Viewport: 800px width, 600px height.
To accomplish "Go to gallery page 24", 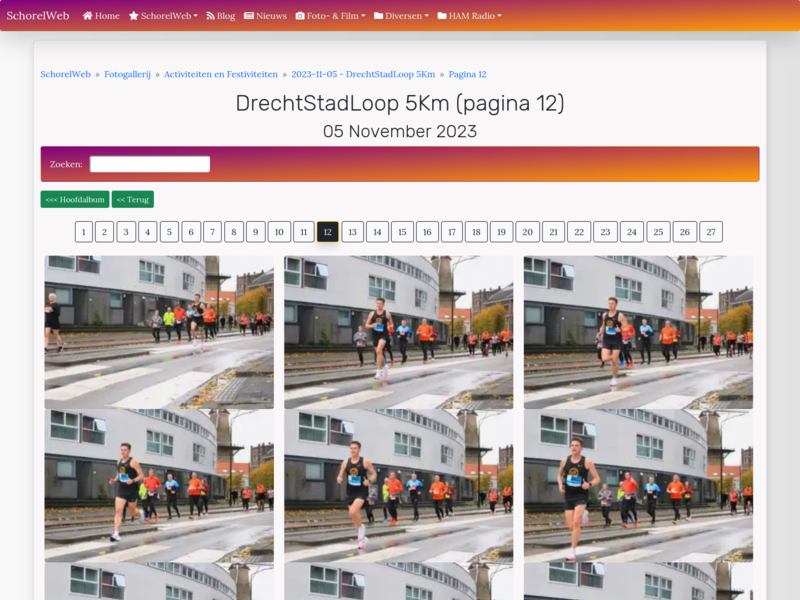I will pyautogui.click(x=632, y=232).
